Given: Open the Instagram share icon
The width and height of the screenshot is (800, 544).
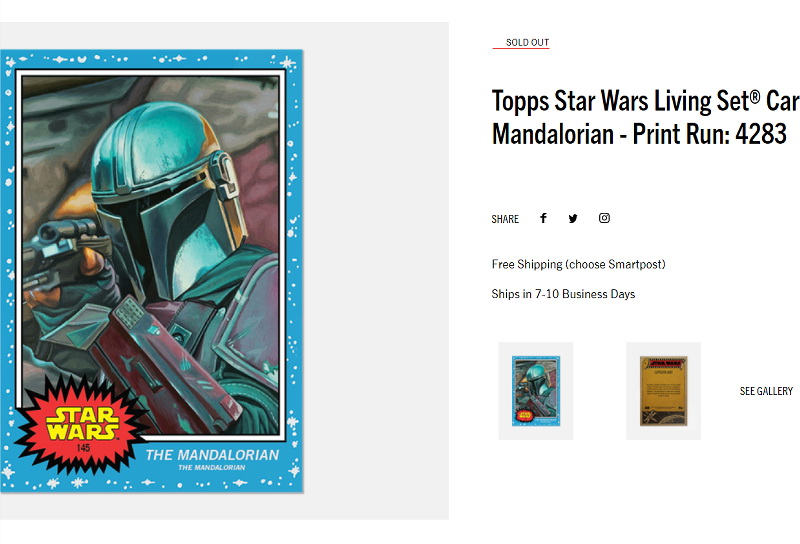Looking at the screenshot, I should point(604,218).
